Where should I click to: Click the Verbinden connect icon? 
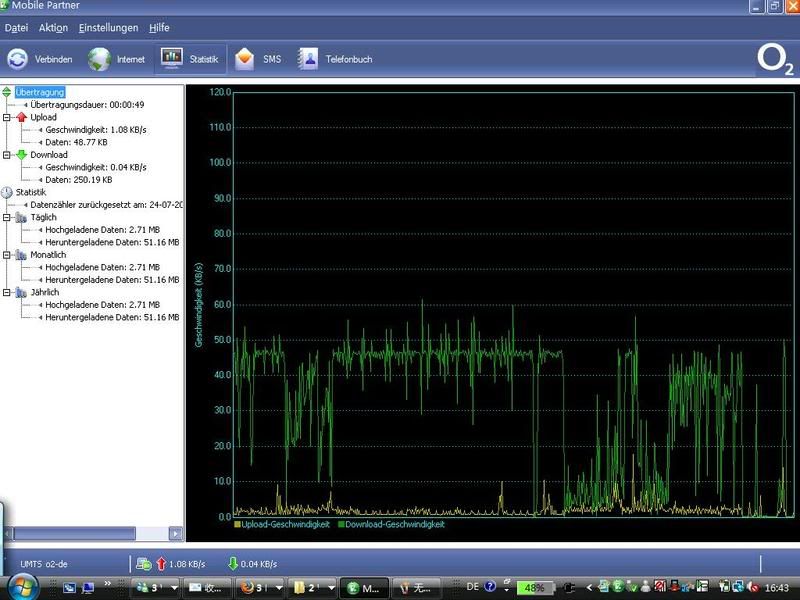17,59
